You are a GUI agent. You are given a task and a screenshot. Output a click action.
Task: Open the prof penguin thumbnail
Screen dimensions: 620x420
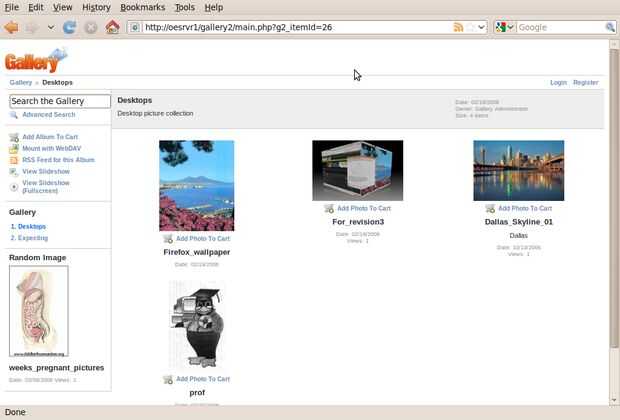point(197,326)
